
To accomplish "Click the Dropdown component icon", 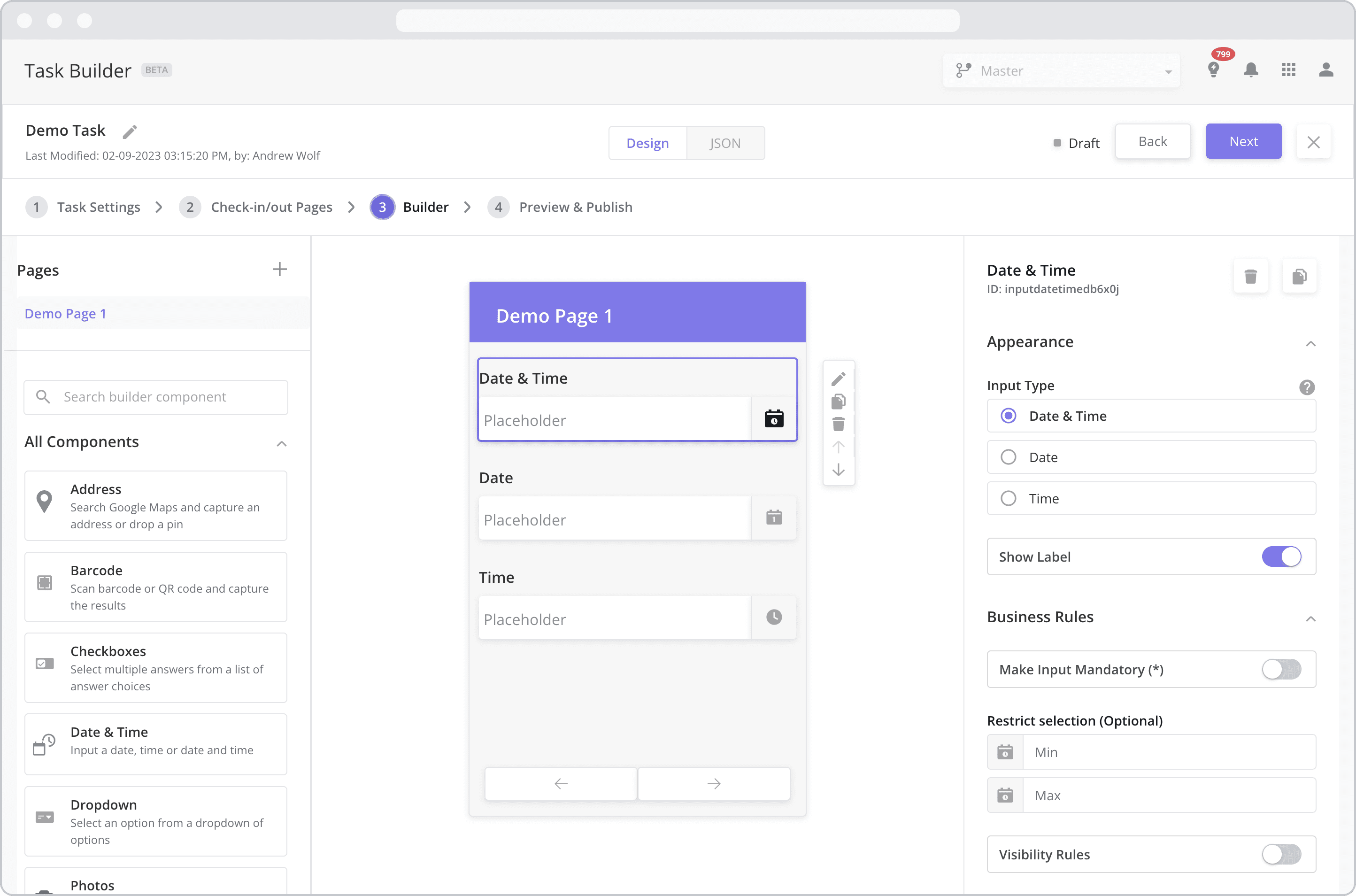I will click(44, 817).
